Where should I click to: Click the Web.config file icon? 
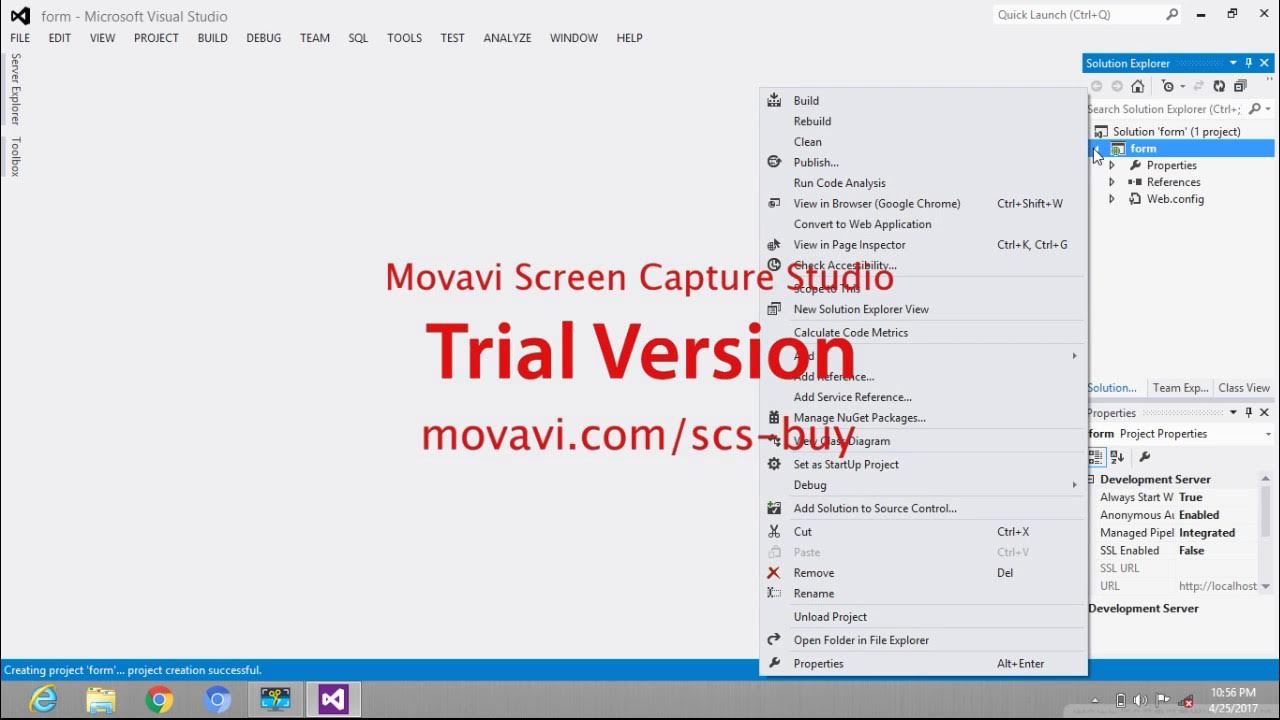tap(1135, 199)
